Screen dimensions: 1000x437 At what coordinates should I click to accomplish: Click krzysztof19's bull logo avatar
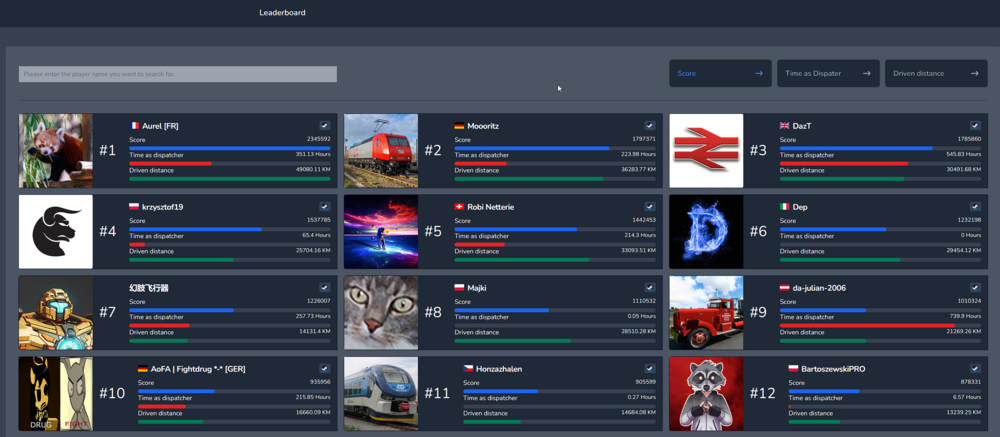[56, 232]
